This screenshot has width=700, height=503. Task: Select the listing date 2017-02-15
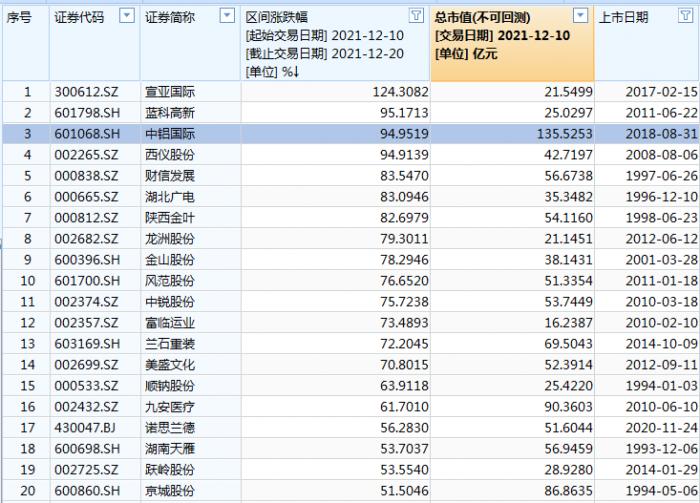[x=661, y=92]
